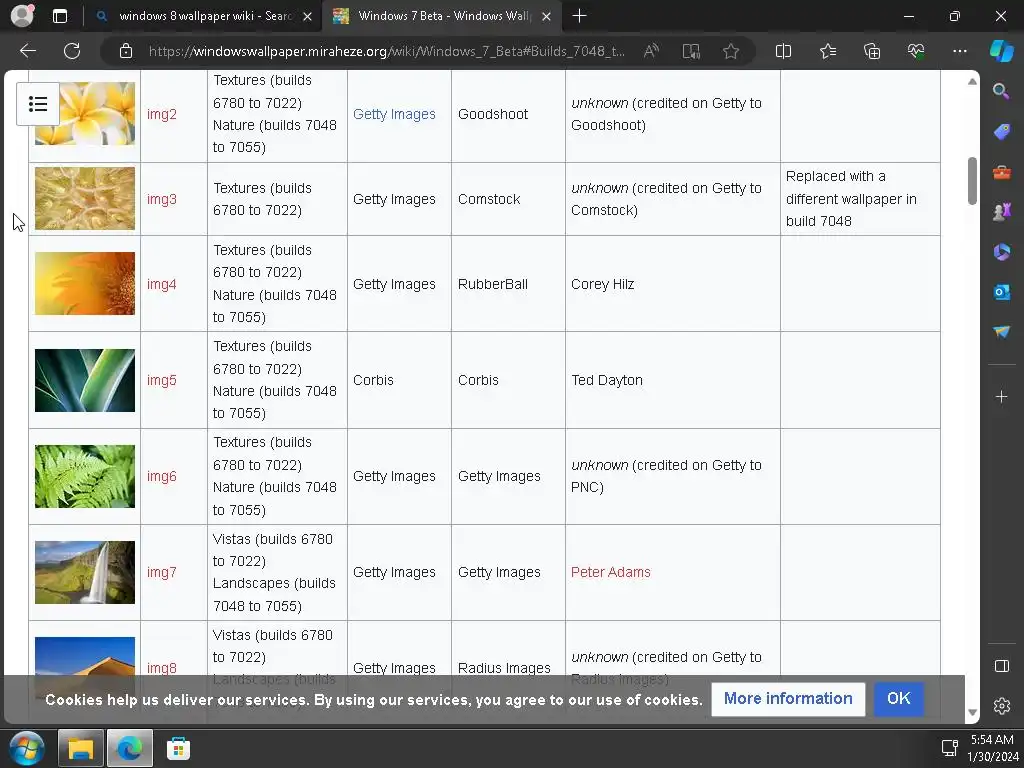Close the Windows 7 Beta tab
The width and height of the screenshot is (1024, 768).
click(547, 16)
